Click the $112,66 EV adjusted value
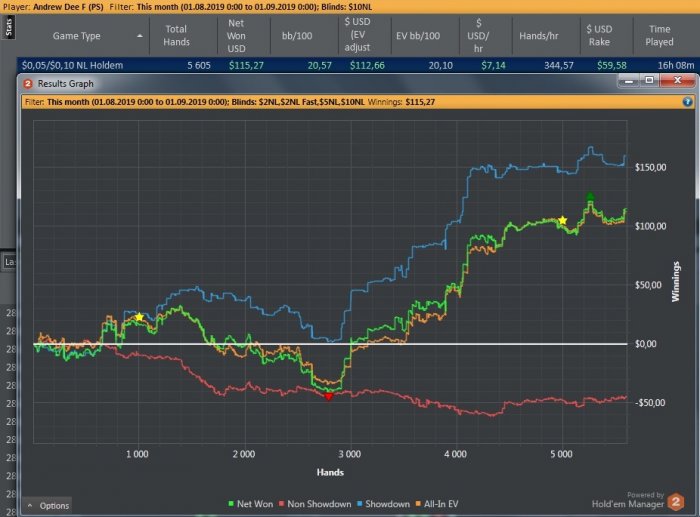 (x=367, y=66)
